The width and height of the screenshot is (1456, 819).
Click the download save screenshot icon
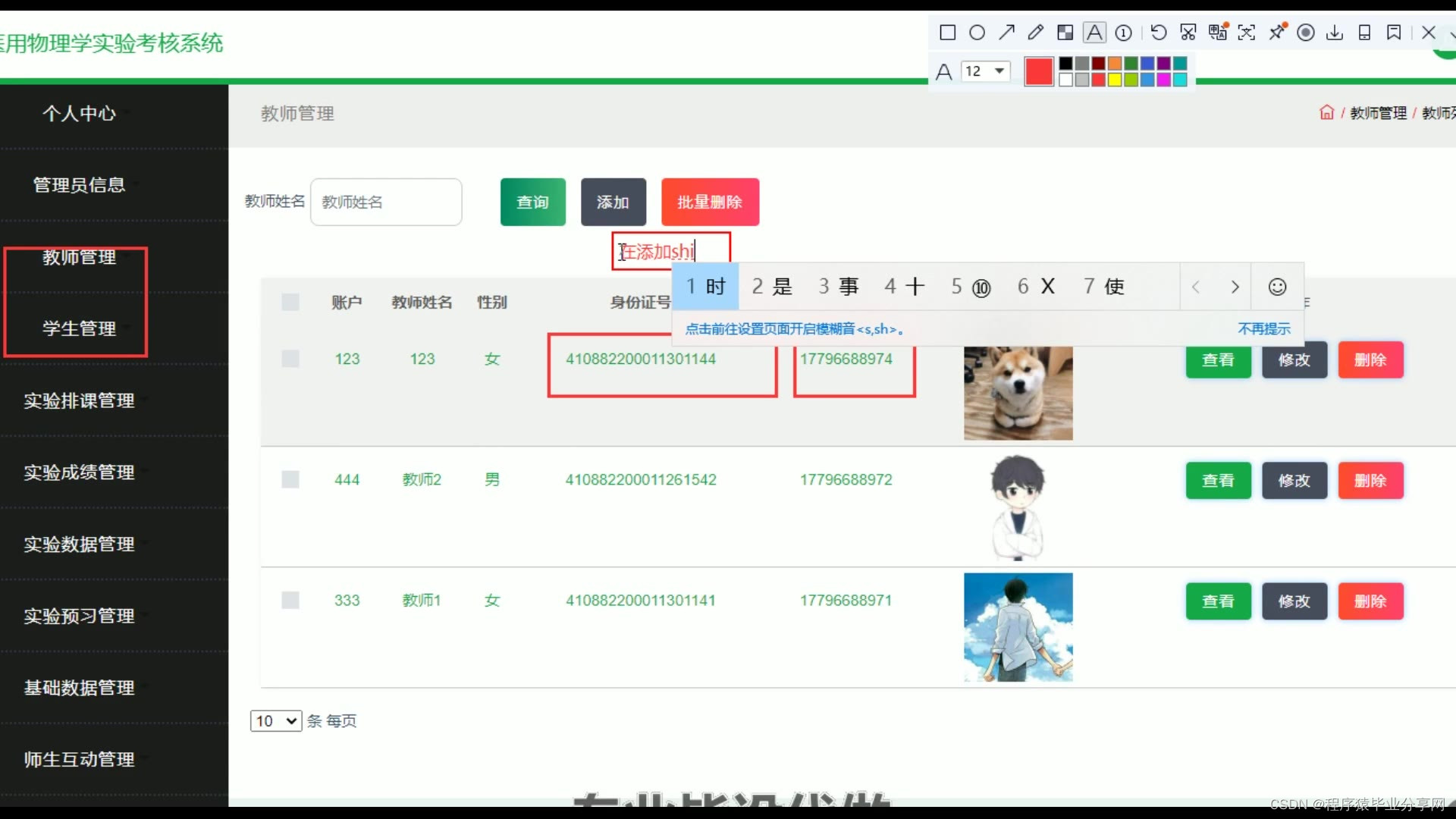coord(1335,33)
